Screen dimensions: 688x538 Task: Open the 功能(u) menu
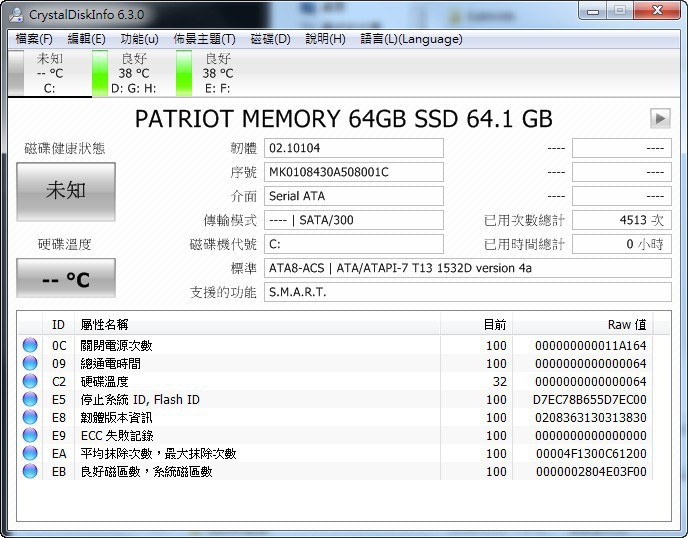(139, 39)
